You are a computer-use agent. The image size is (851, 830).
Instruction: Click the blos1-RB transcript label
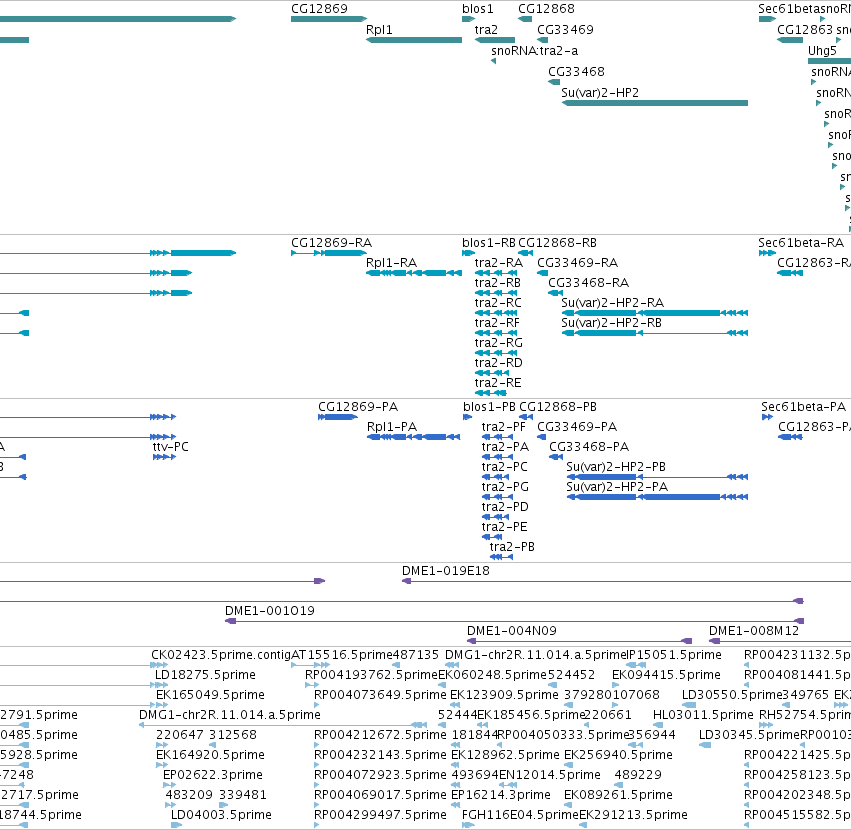[488, 243]
